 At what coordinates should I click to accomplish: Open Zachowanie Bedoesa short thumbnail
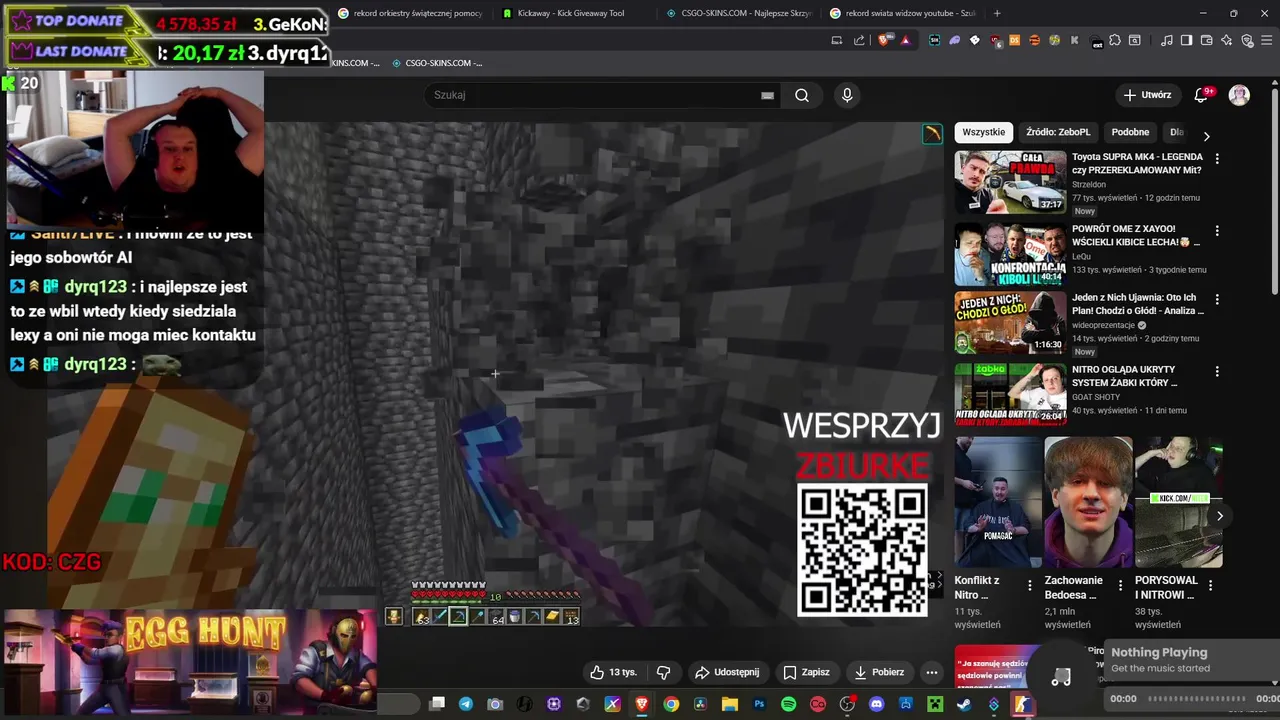click(1088, 502)
